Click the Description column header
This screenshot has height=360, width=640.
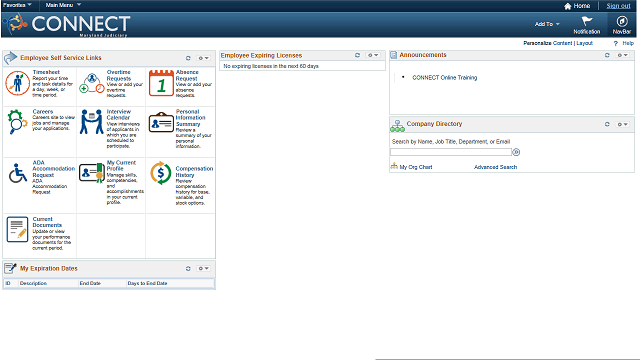(x=33, y=283)
